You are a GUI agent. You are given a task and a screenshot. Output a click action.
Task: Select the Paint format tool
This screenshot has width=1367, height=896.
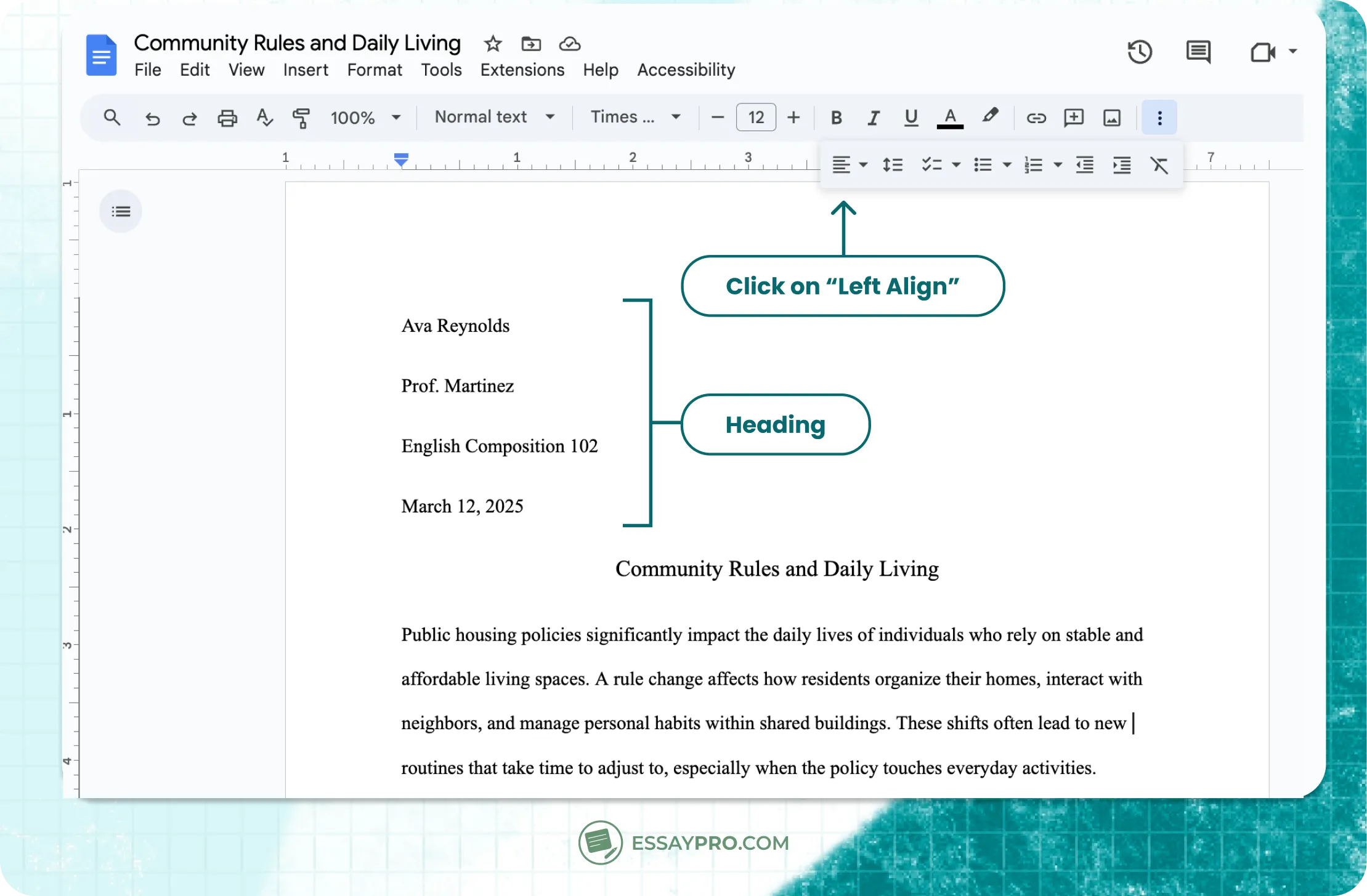[301, 118]
